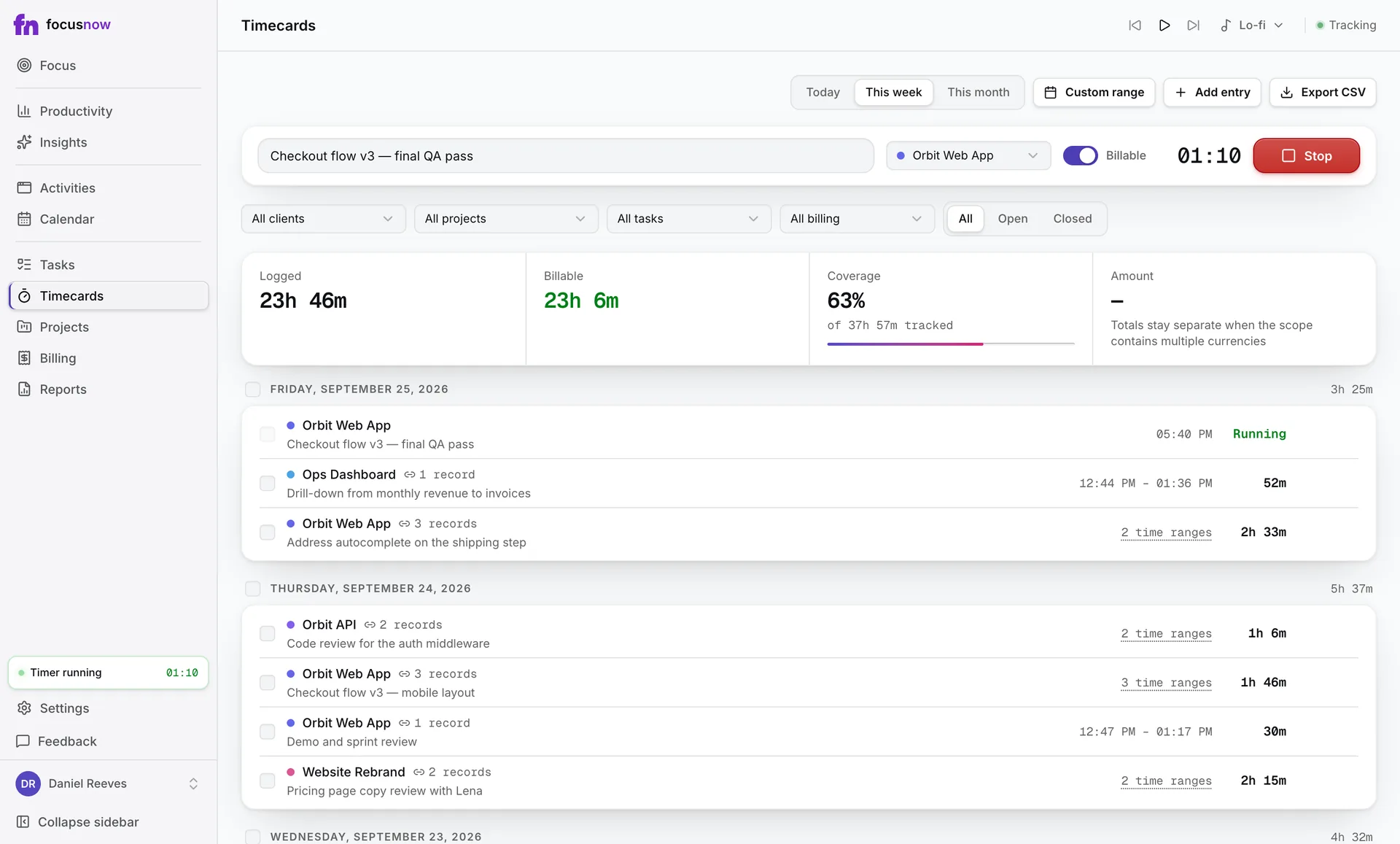Click the Coverage progress bar
1400x844 pixels.
950,344
